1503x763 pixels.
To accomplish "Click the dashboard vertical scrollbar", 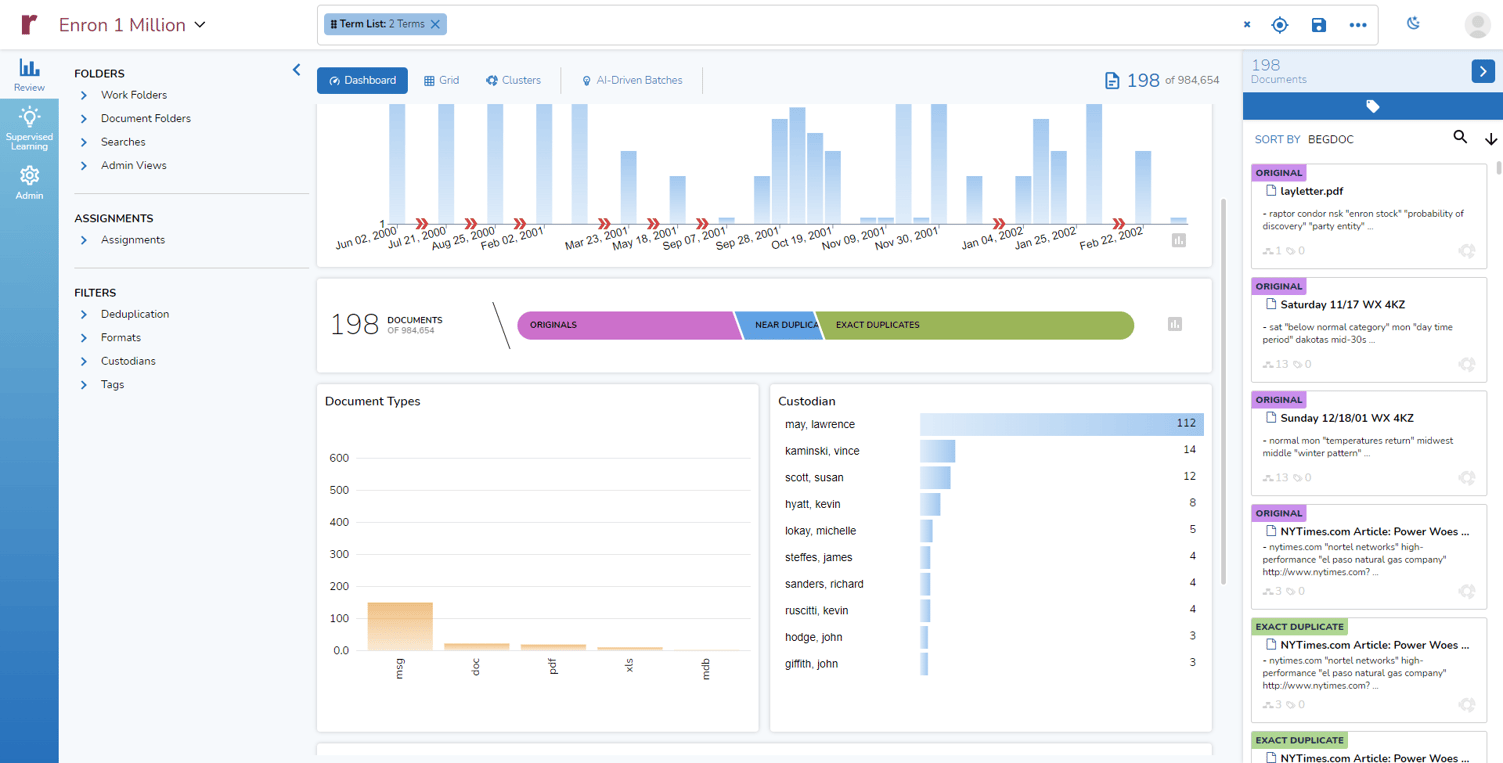I will pos(1223,390).
